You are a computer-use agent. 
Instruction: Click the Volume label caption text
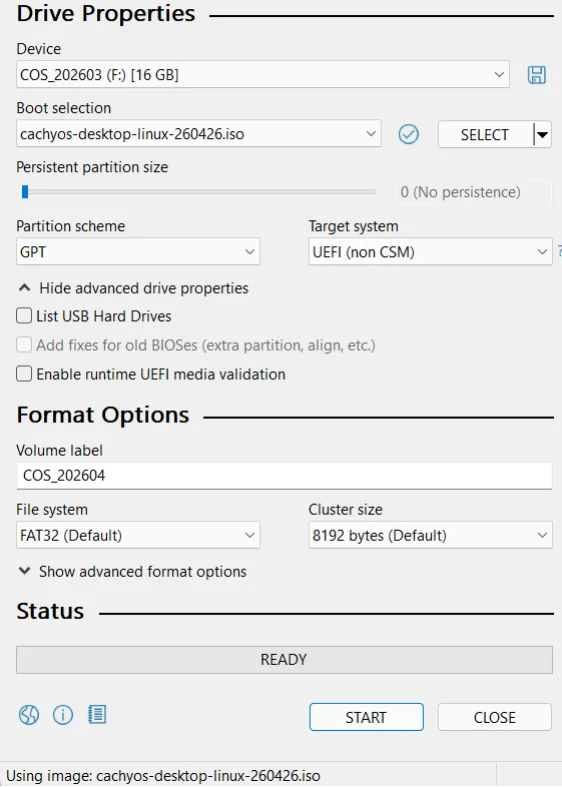60,450
